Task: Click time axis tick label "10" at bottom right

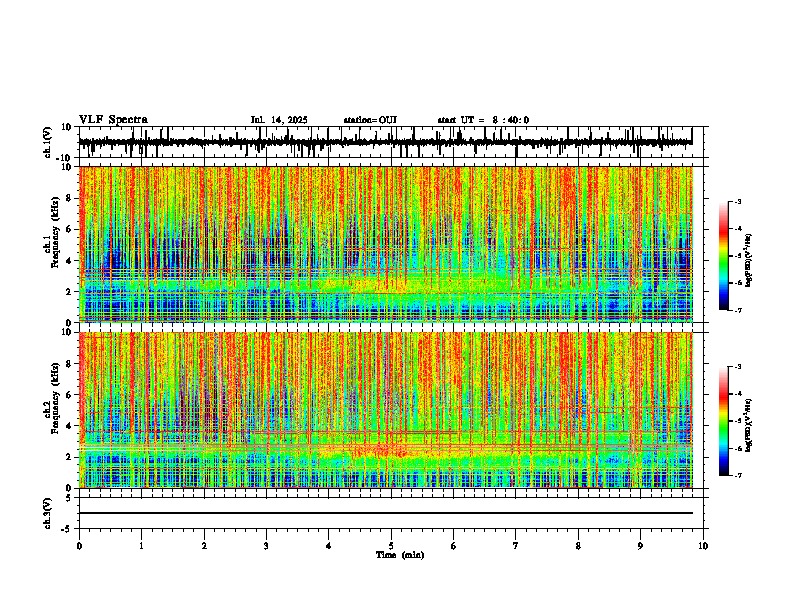Action: pyautogui.click(x=703, y=546)
